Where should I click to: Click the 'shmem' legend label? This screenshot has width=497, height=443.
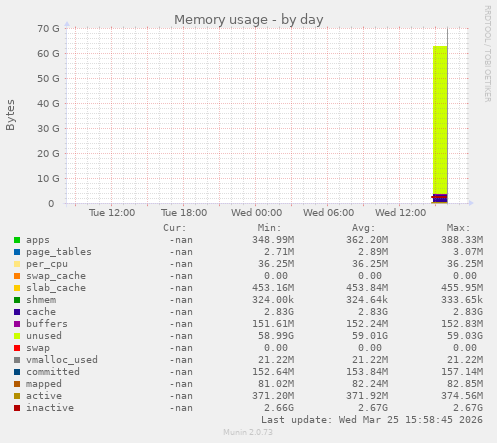[41, 300]
